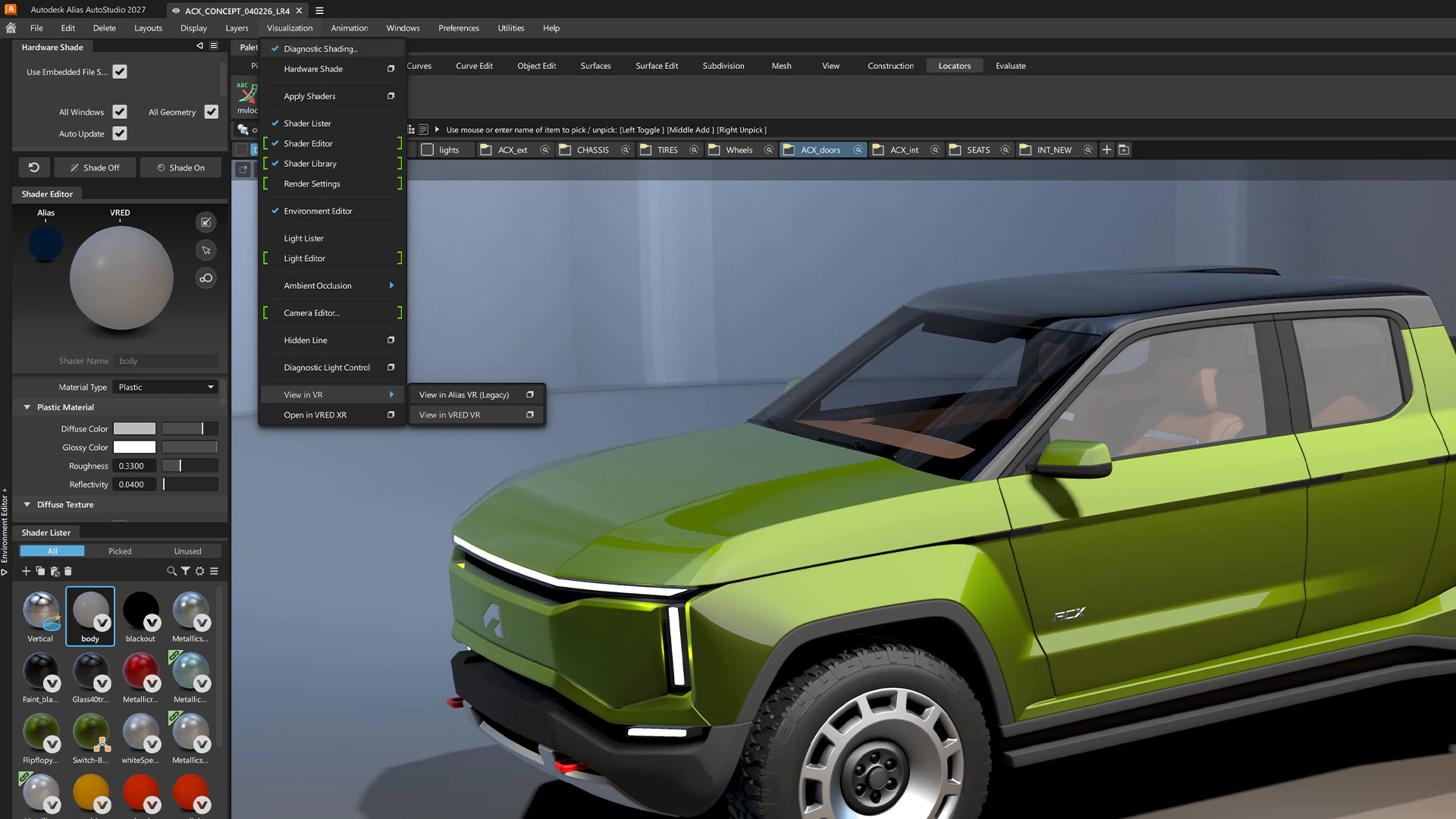The height and width of the screenshot is (819, 1456).
Task: Click the prompt line history list icon
Action: [x=423, y=130]
